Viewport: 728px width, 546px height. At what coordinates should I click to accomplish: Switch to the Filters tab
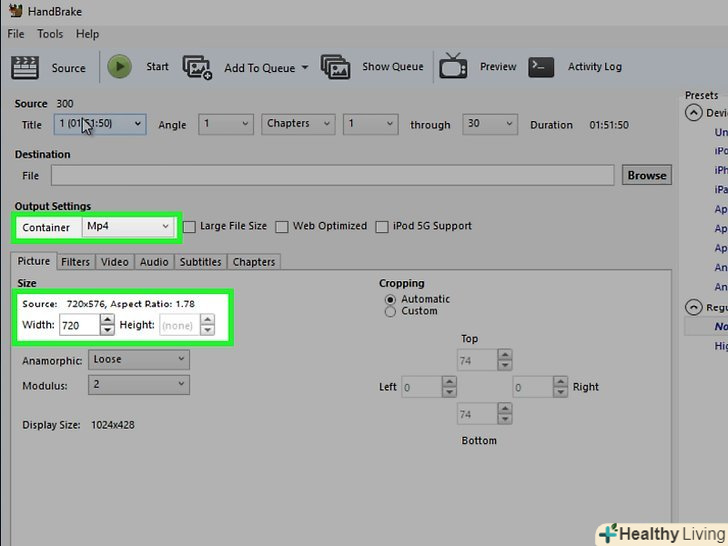pyautogui.click(x=75, y=262)
